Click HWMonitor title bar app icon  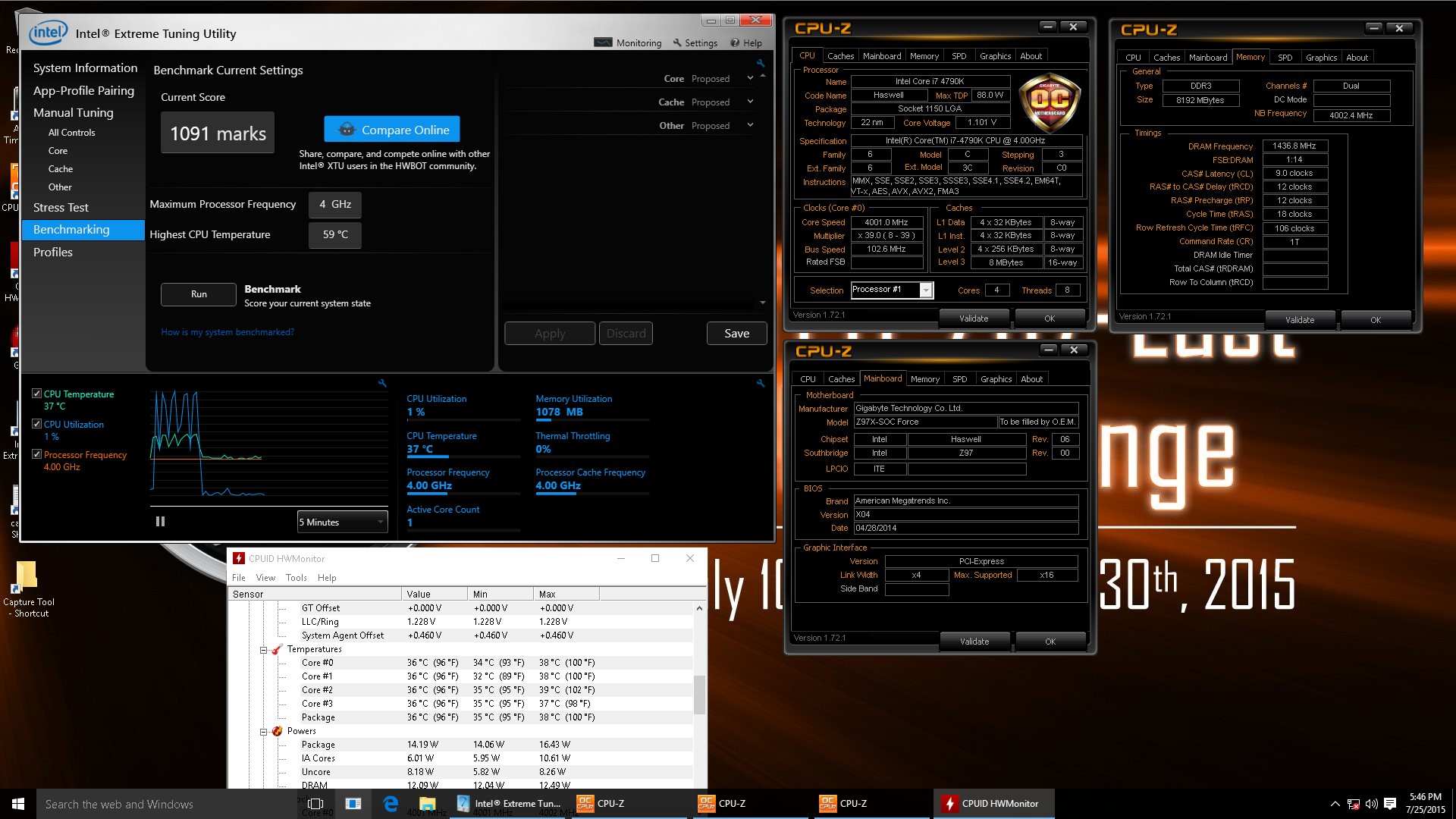coord(239,558)
